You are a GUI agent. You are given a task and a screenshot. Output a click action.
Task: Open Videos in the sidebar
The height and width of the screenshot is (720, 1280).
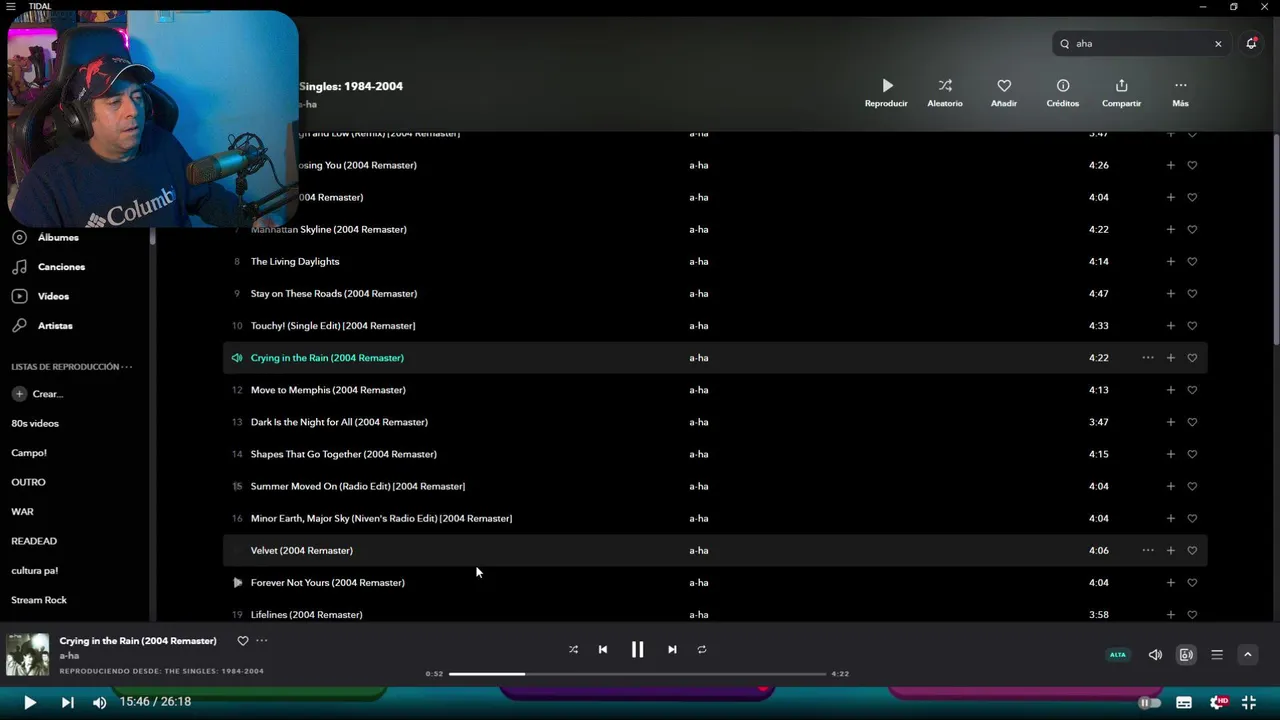tap(53, 296)
